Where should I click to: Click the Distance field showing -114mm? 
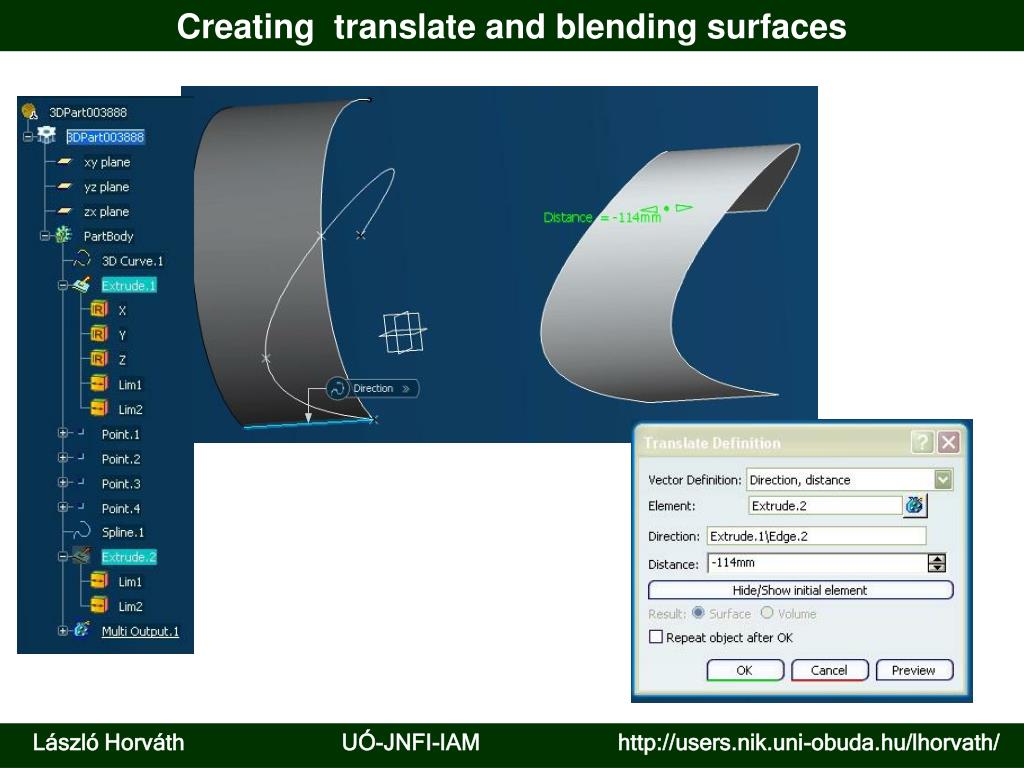pos(818,563)
